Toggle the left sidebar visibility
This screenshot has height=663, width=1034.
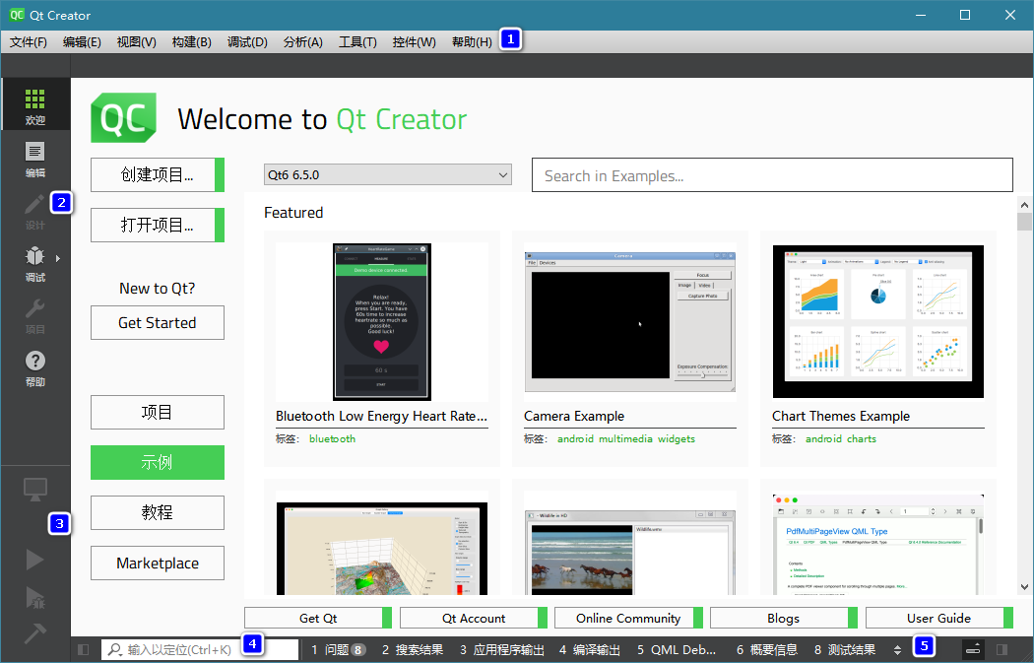click(x=83, y=650)
